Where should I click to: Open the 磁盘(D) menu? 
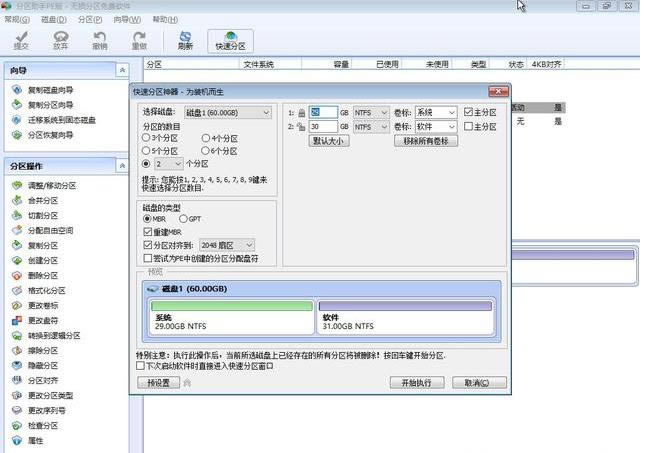pyautogui.click(x=54, y=19)
